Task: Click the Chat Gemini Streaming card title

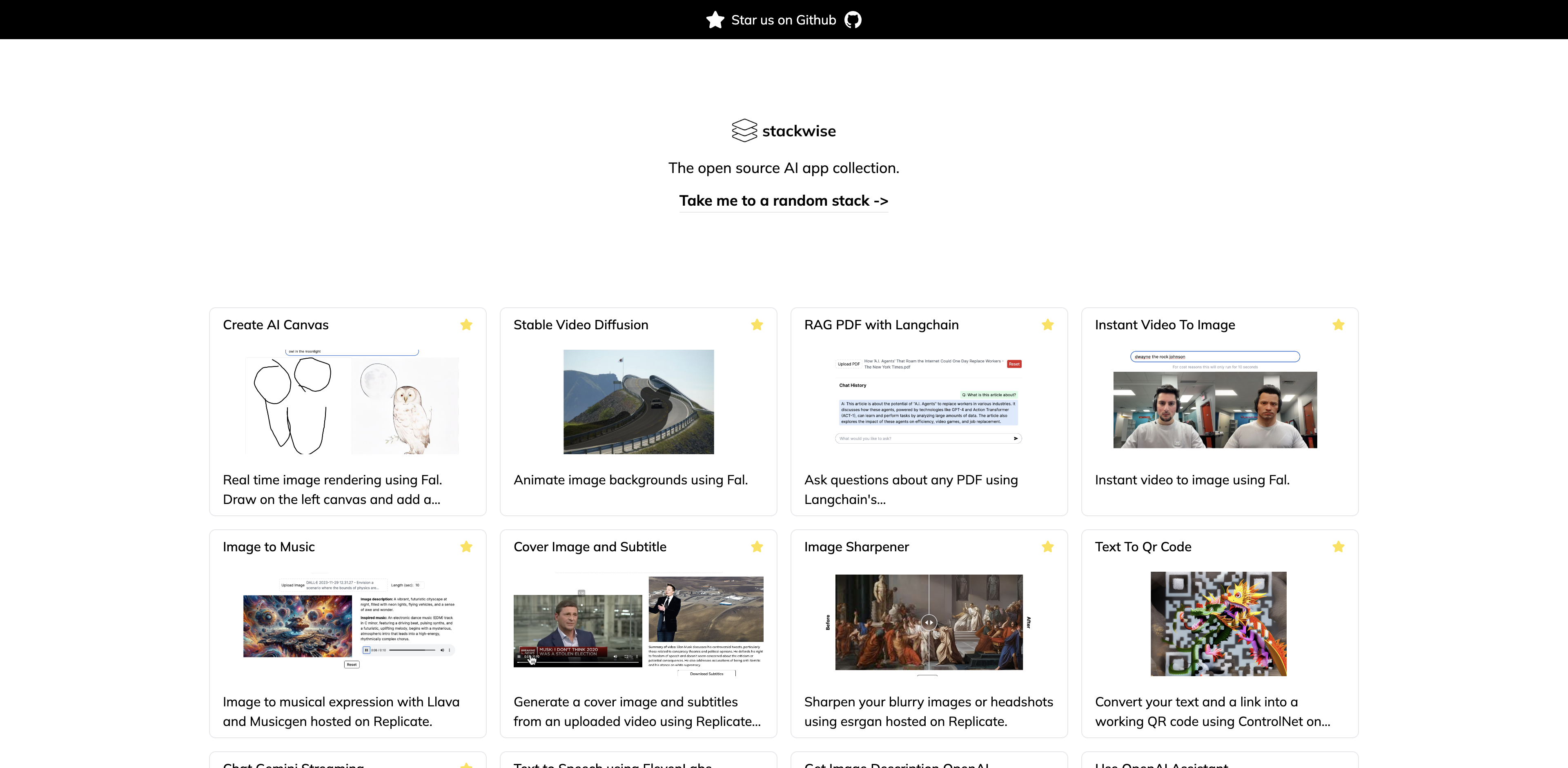Action: point(294,764)
